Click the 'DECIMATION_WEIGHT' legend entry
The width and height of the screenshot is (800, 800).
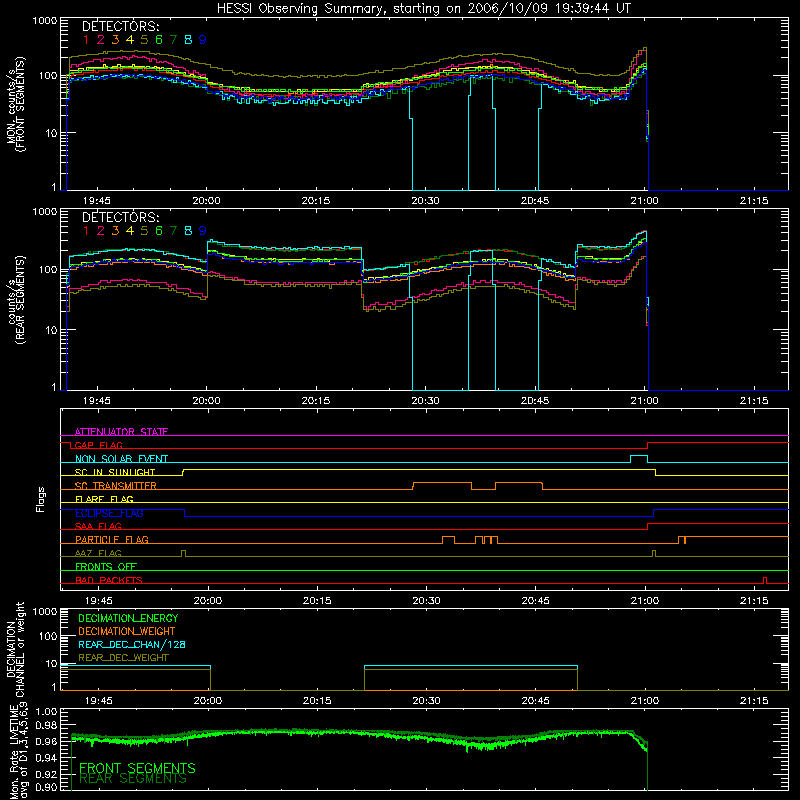[127, 631]
